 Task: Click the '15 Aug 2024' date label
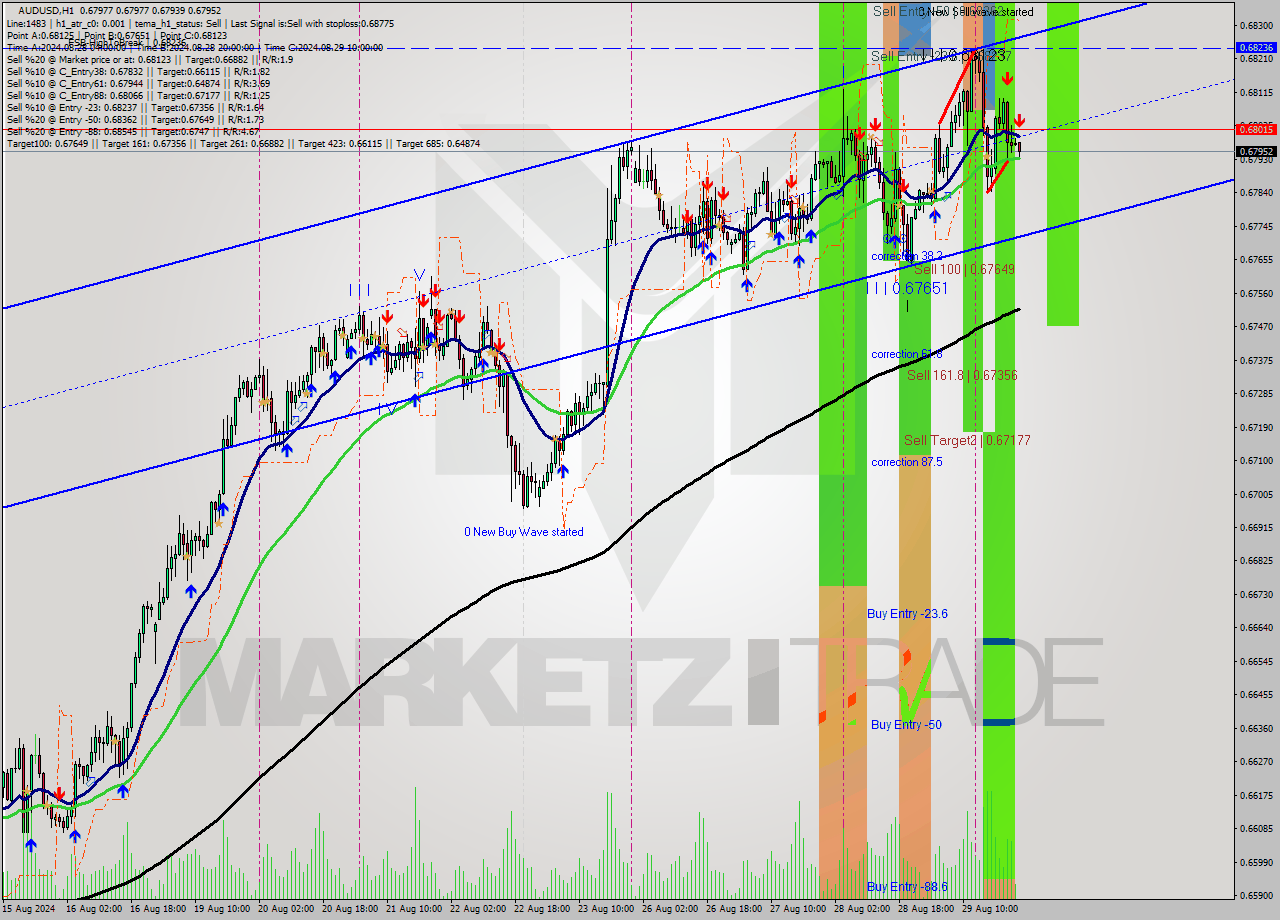[30, 910]
